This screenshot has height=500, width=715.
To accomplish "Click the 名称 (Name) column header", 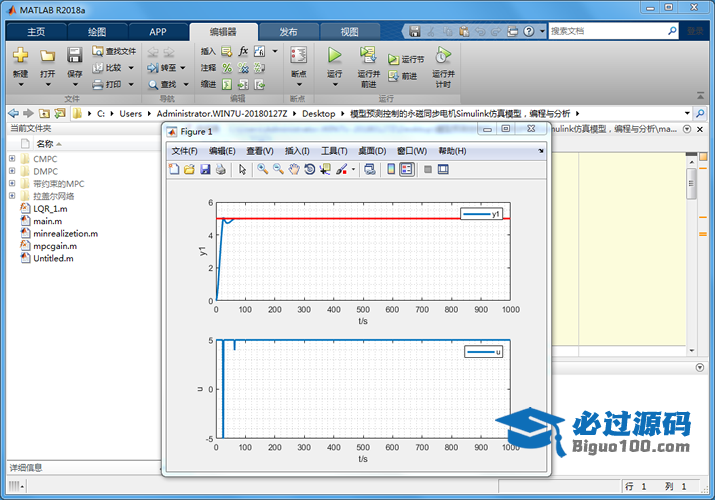I will click(45, 144).
